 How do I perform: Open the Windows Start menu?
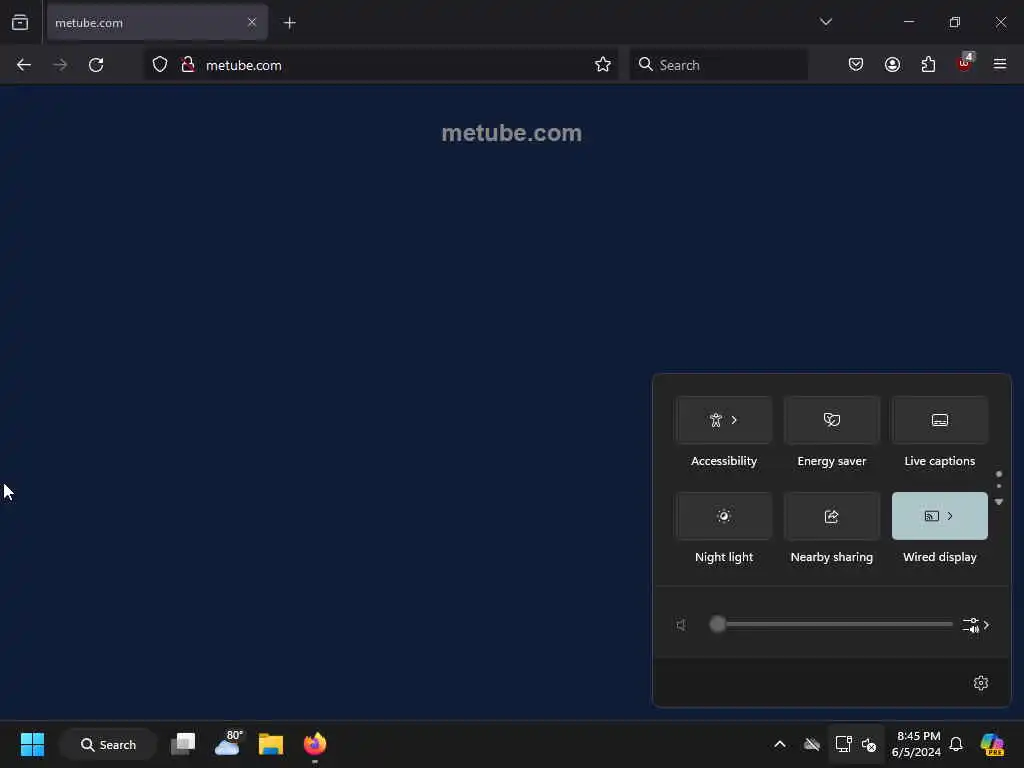tap(32, 744)
